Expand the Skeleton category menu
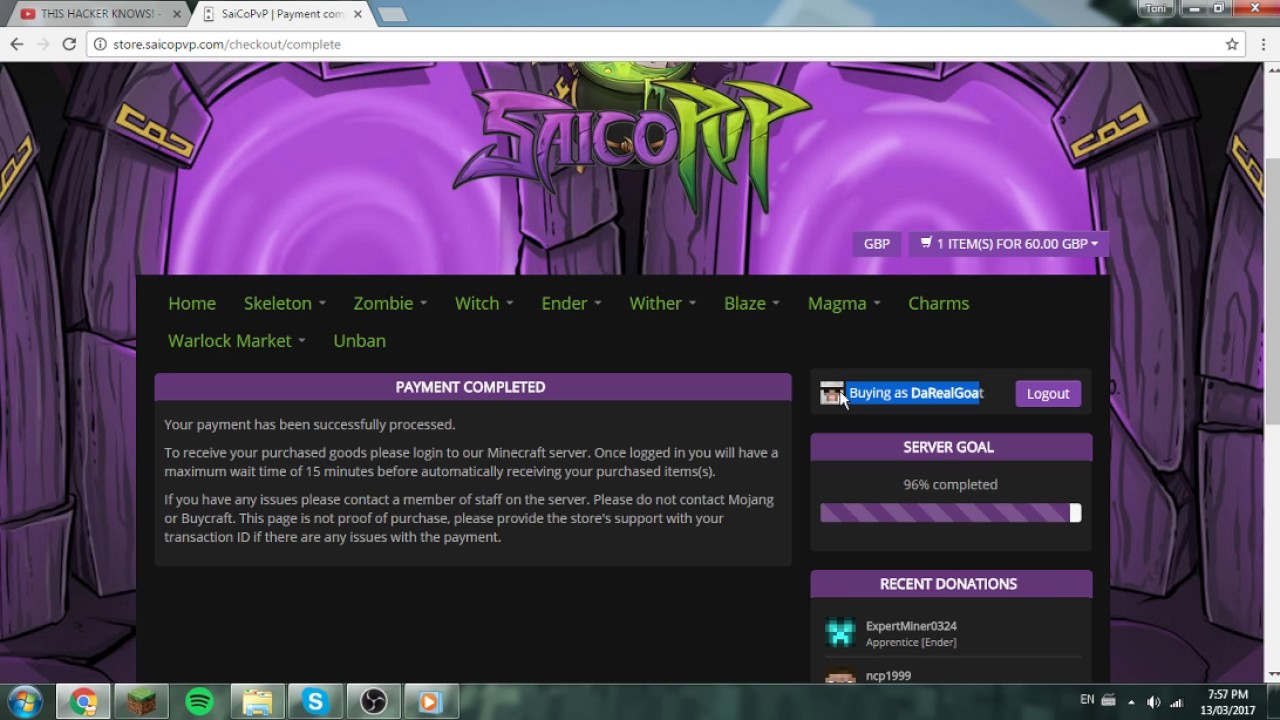Viewport: 1280px width, 720px height. coord(285,303)
